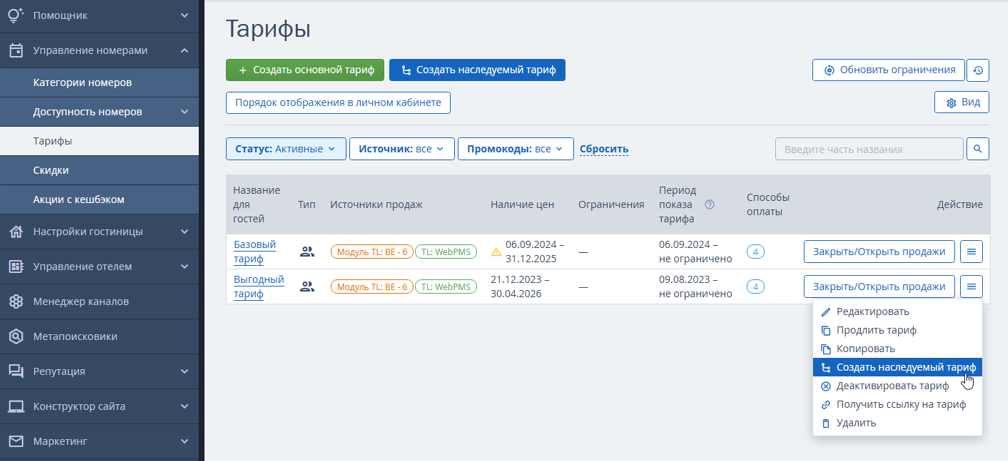Click the price dates 06.09.2024 – 31.12.2025
The image size is (1008, 461).
[x=535, y=252]
